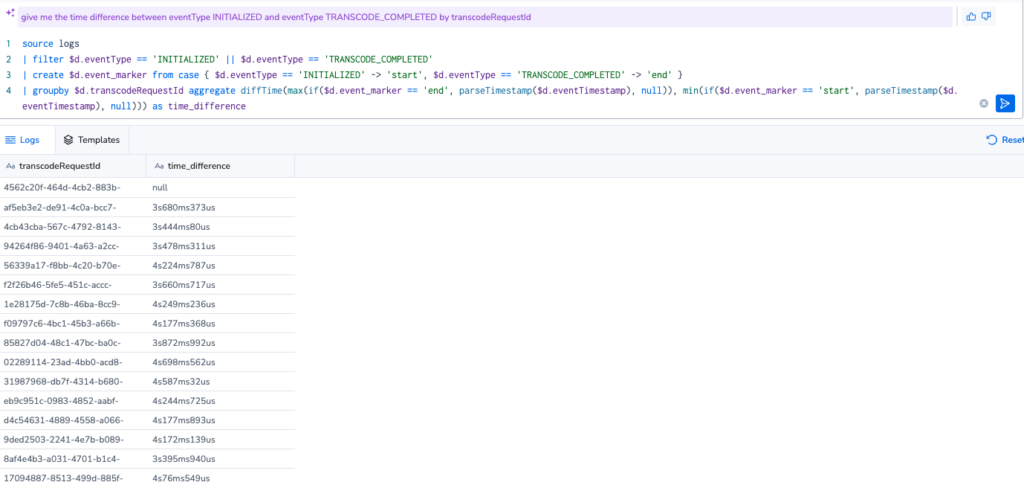This screenshot has width=1024, height=485.
Task: Click line 1 'source logs' in editor
Action: point(50,44)
